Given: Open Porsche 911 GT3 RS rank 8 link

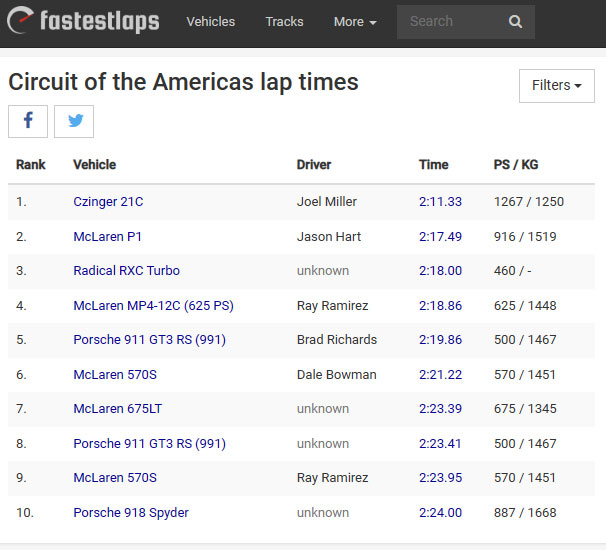Looking at the screenshot, I should click(150, 443).
